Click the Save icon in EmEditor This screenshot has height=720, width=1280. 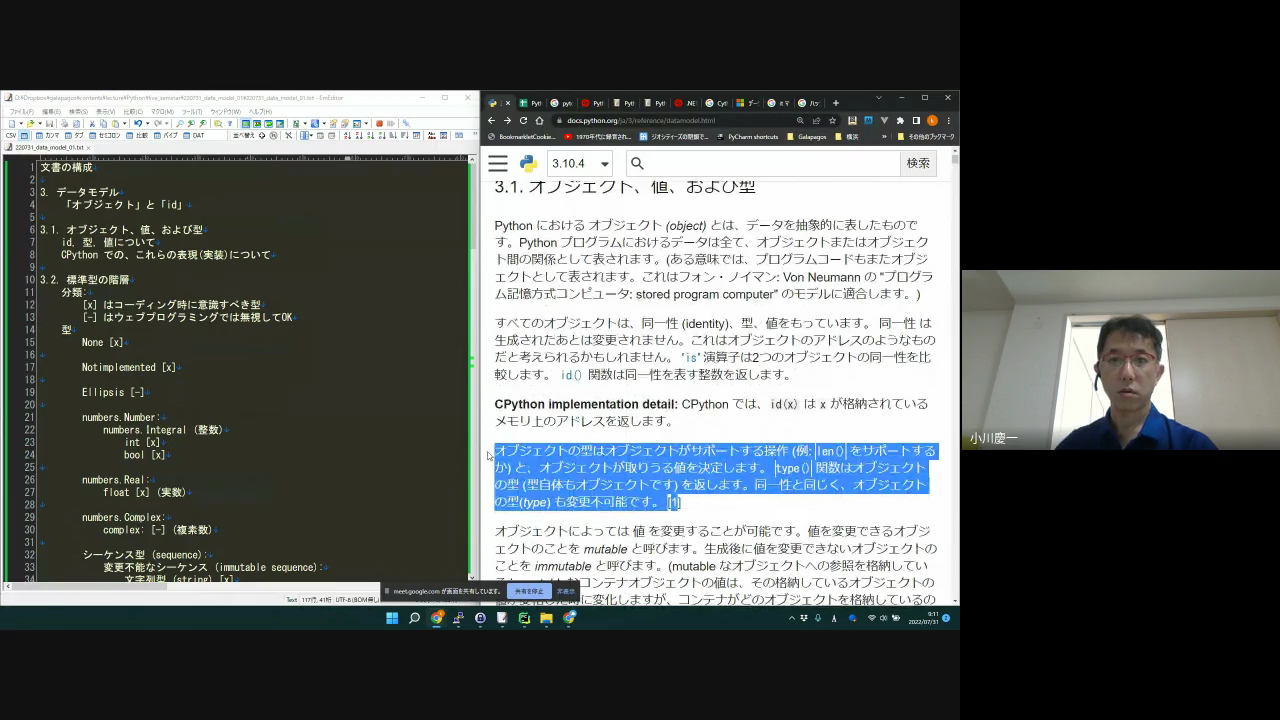(x=49, y=123)
